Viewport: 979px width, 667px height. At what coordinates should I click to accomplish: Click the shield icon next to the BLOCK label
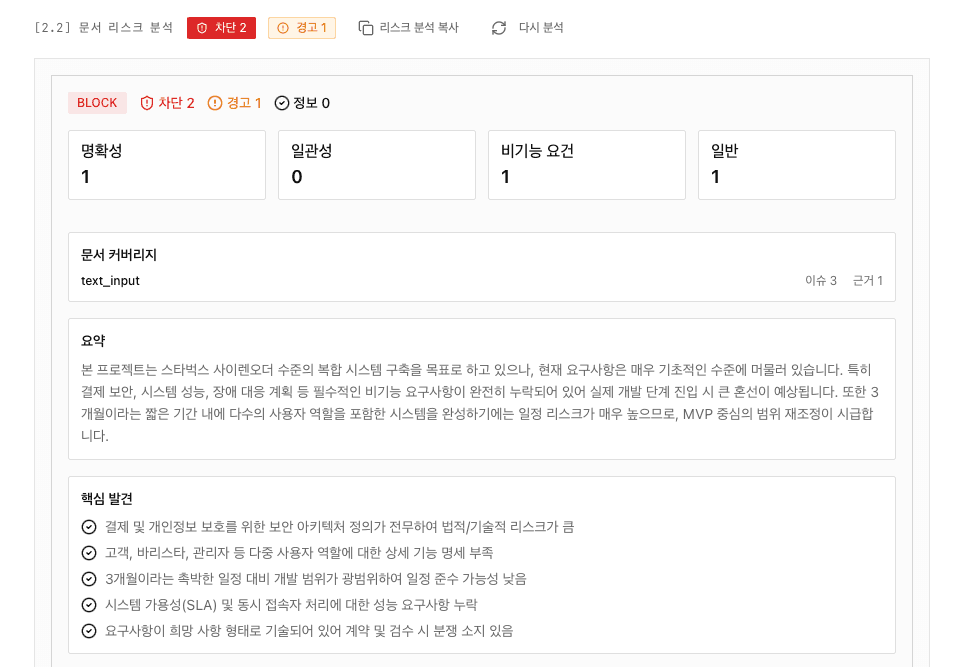[x=147, y=103]
